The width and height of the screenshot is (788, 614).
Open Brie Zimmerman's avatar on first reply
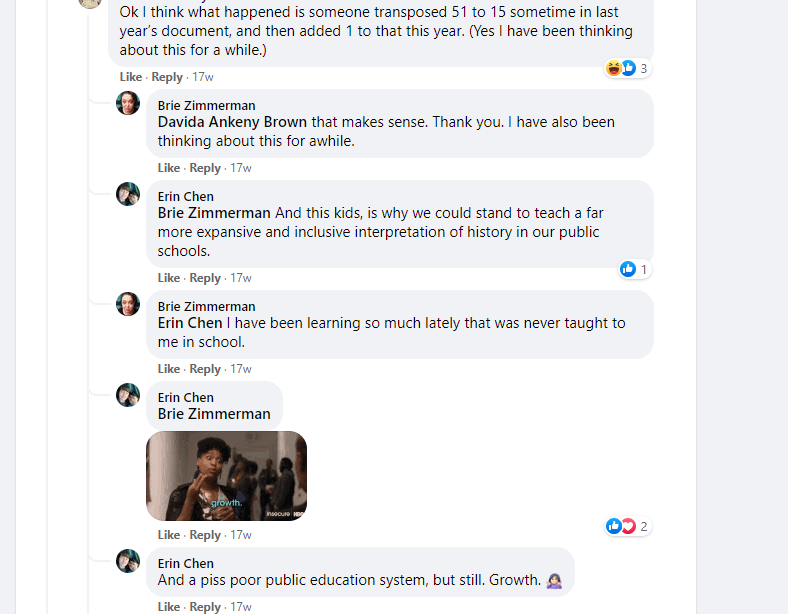128,103
